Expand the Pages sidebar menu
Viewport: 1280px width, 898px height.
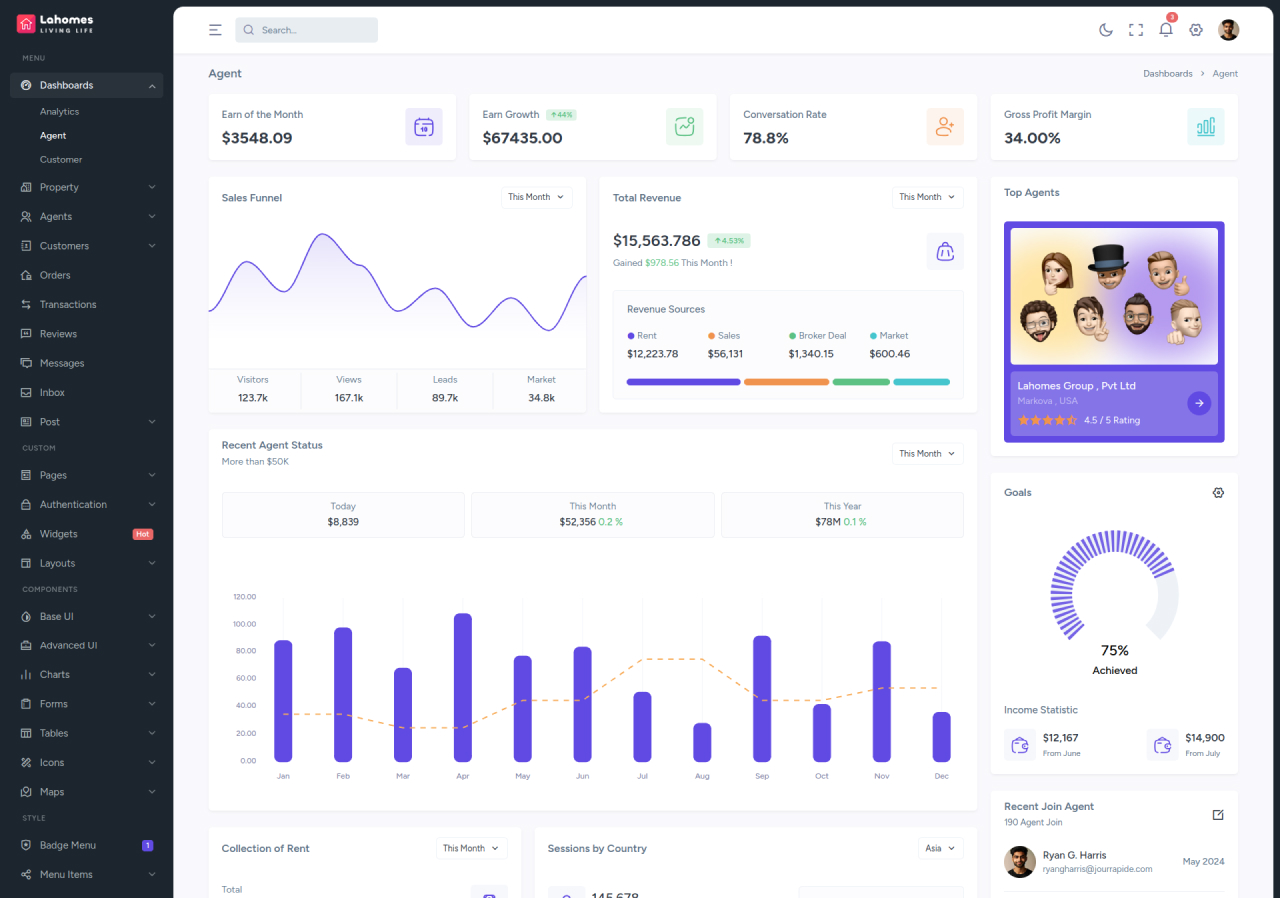86,475
